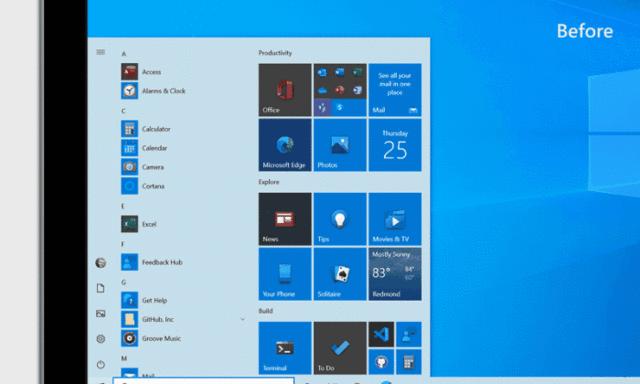
Task: Open the Photos tile
Action: coord(340,145)
